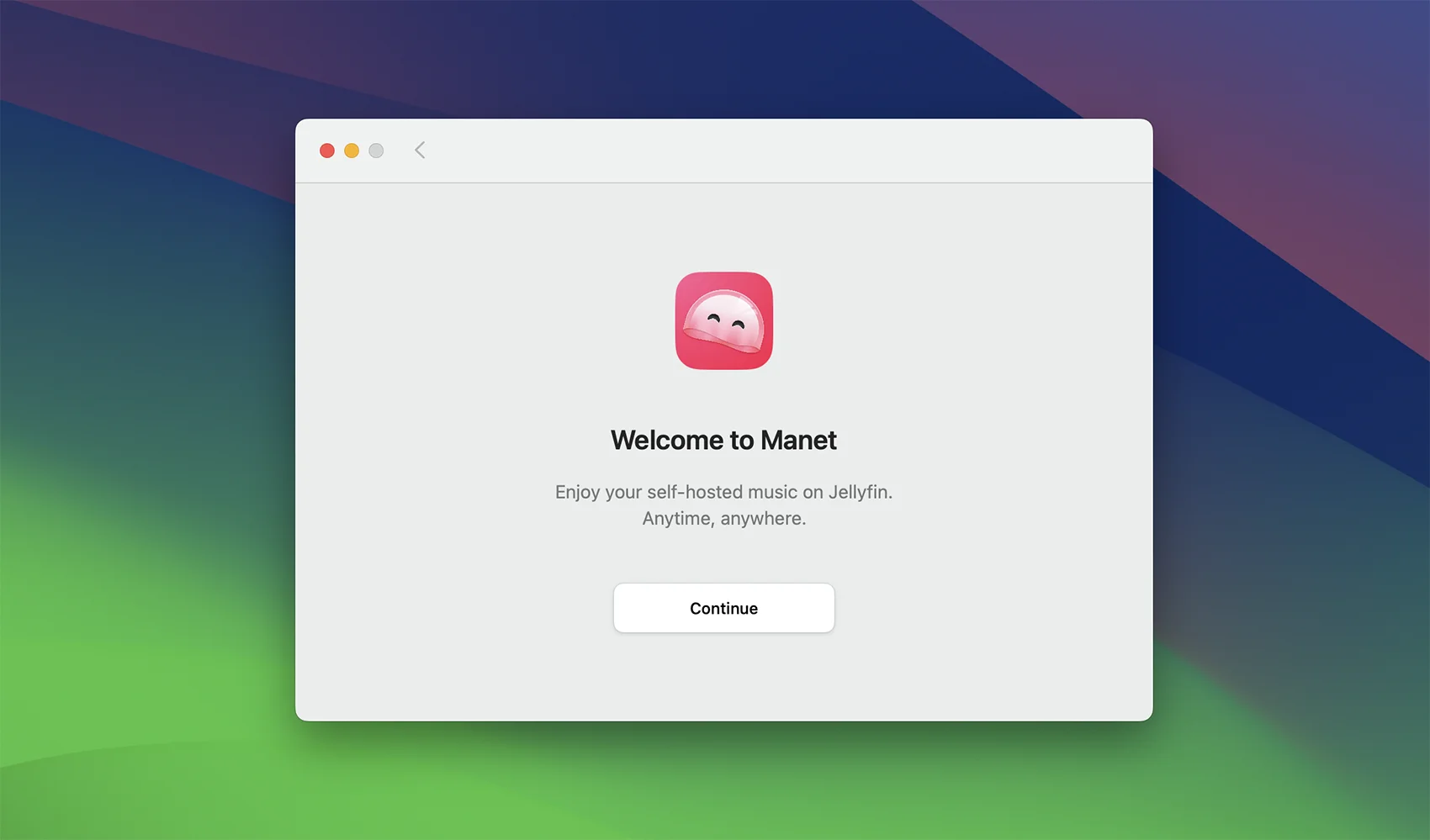
Task: Click the Continue button
Action: 723,608
